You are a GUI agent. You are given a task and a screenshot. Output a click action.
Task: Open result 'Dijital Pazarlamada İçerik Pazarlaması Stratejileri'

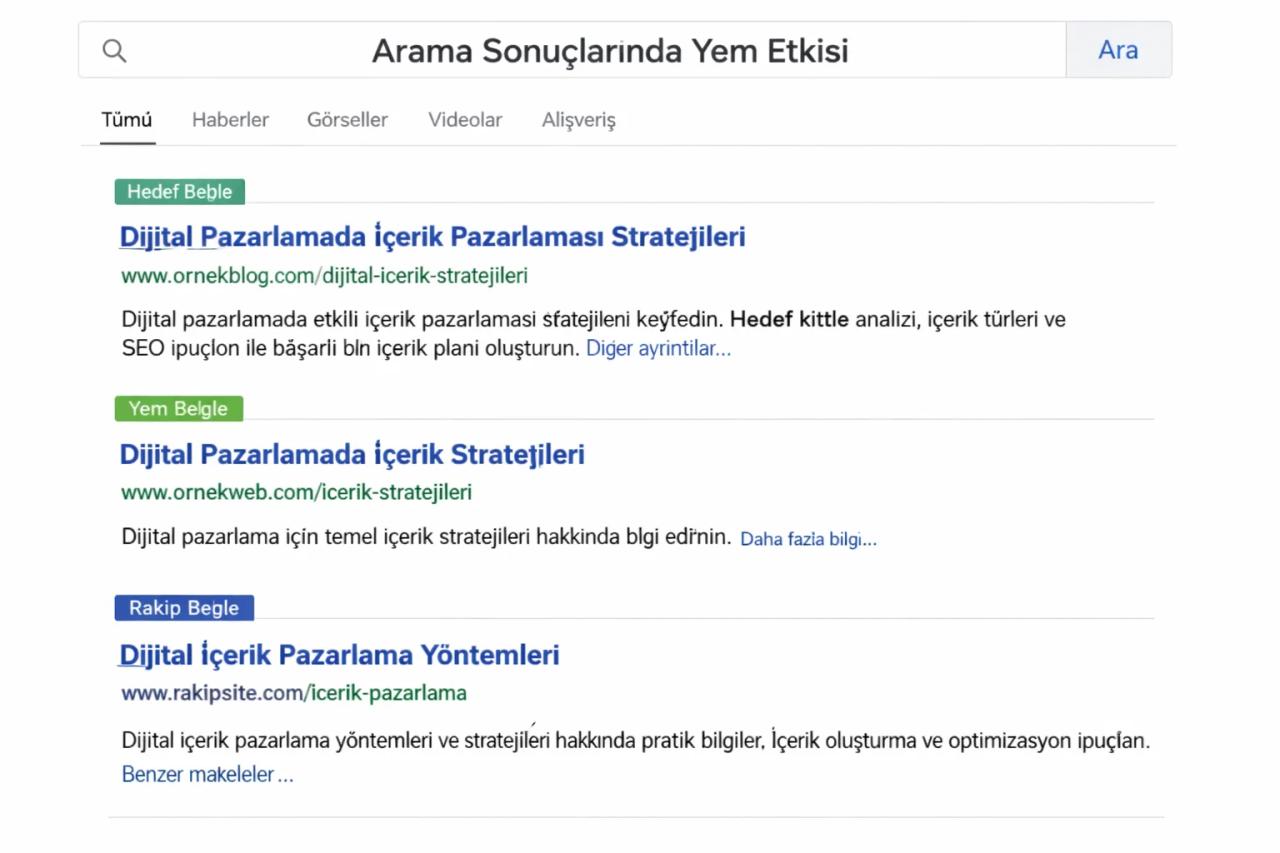(432, 237)
